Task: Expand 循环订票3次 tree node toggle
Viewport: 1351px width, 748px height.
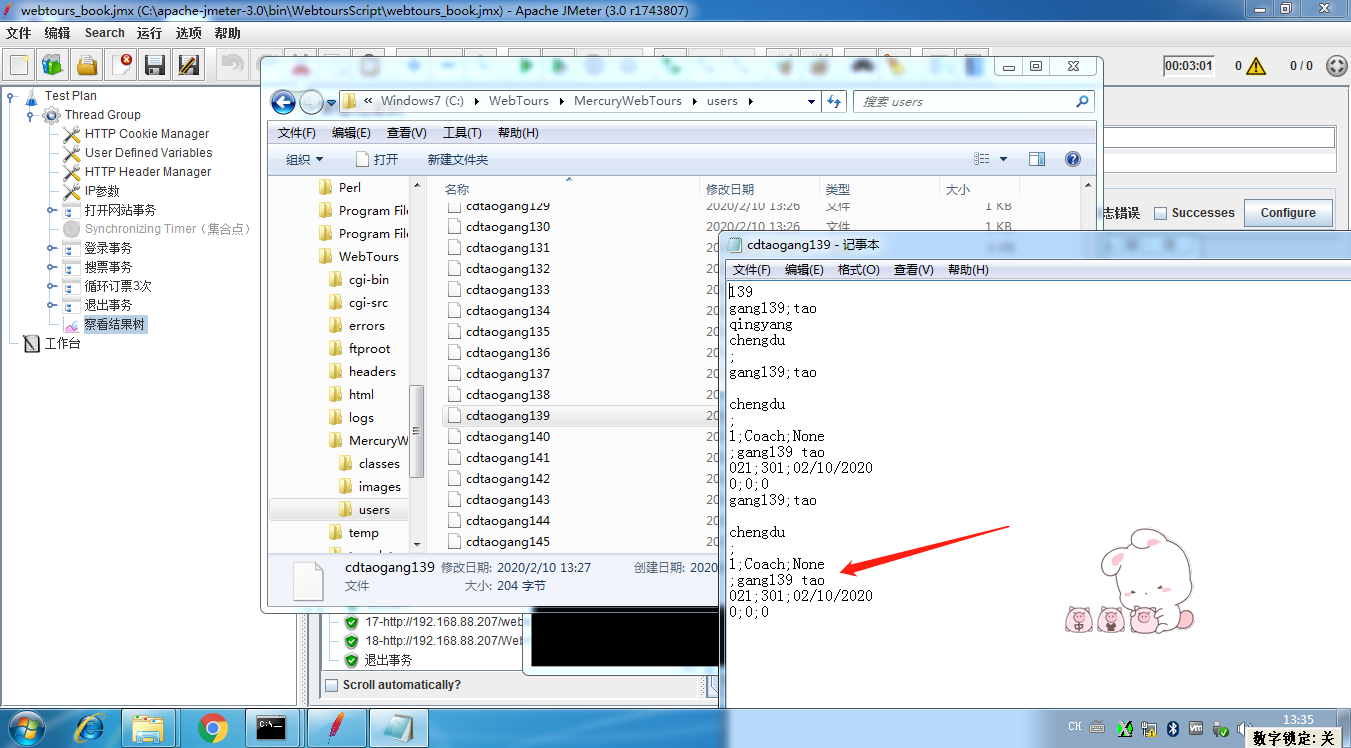Action: coord(51,286)
